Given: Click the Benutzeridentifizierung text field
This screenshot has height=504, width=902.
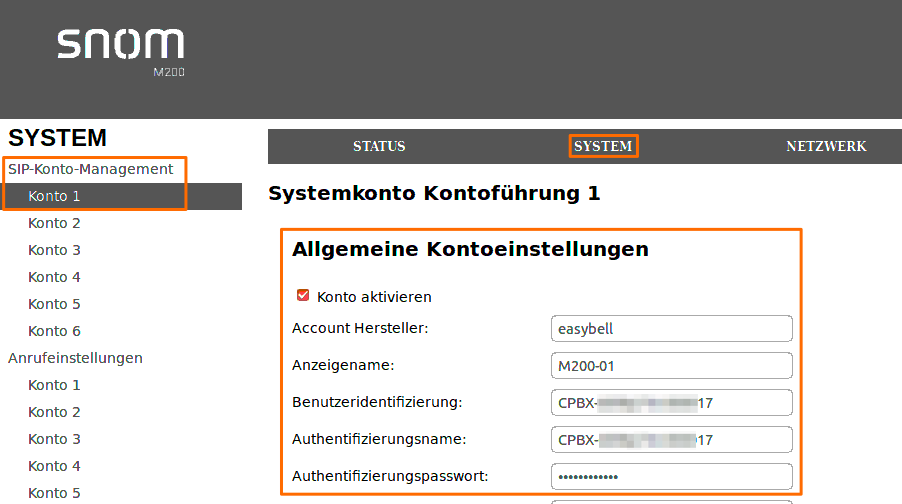Looking at the screenshot, I should click(671, 403).
